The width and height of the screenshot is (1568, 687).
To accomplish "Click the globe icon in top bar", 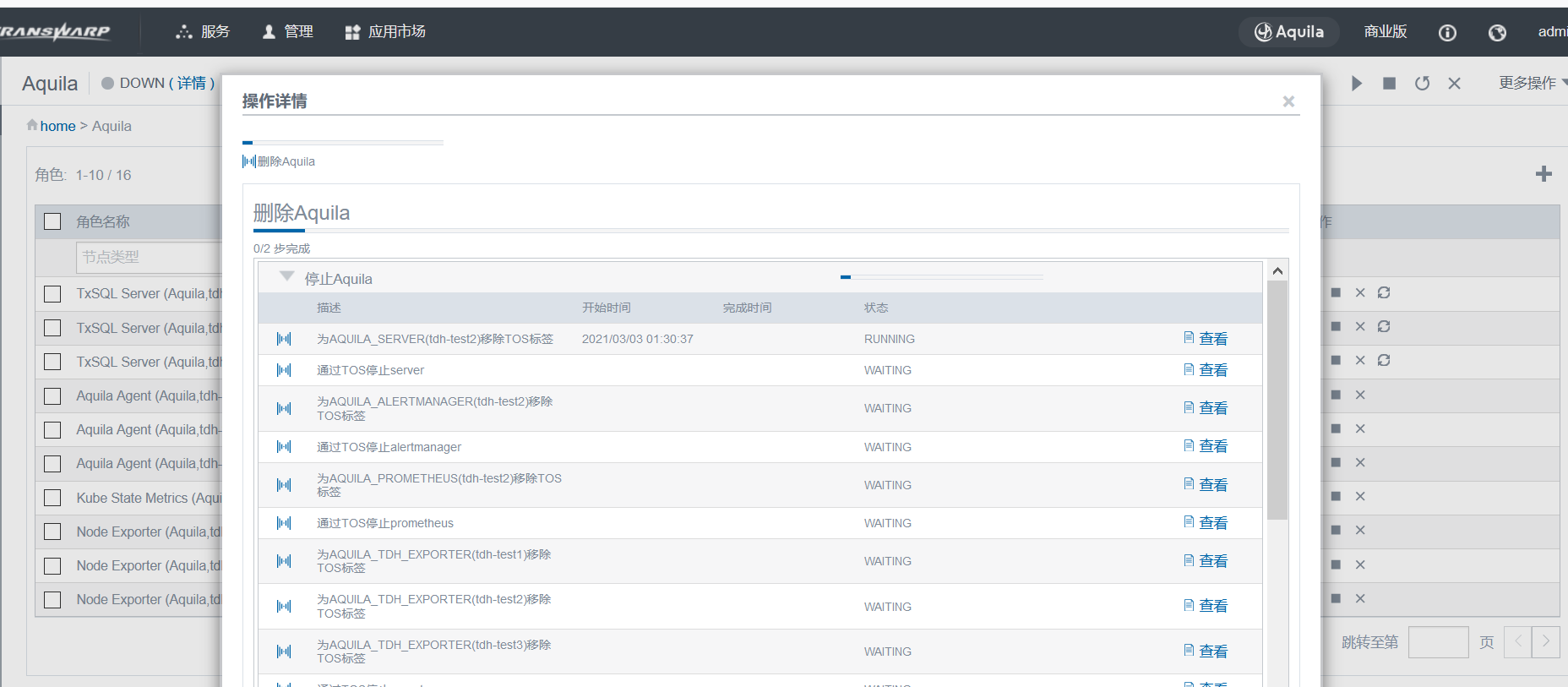I will click(1497, 32).
